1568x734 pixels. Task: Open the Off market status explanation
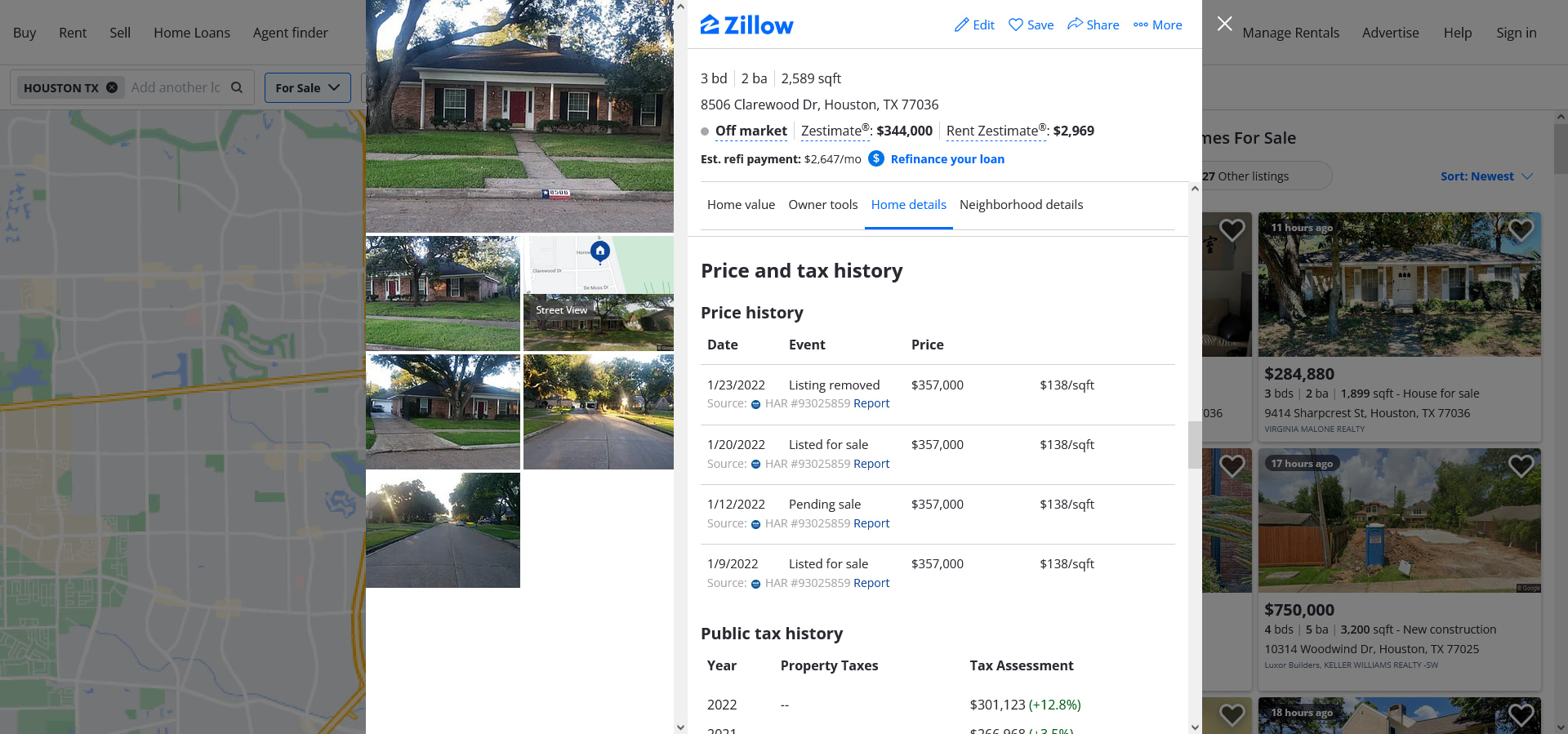point(751,131)
